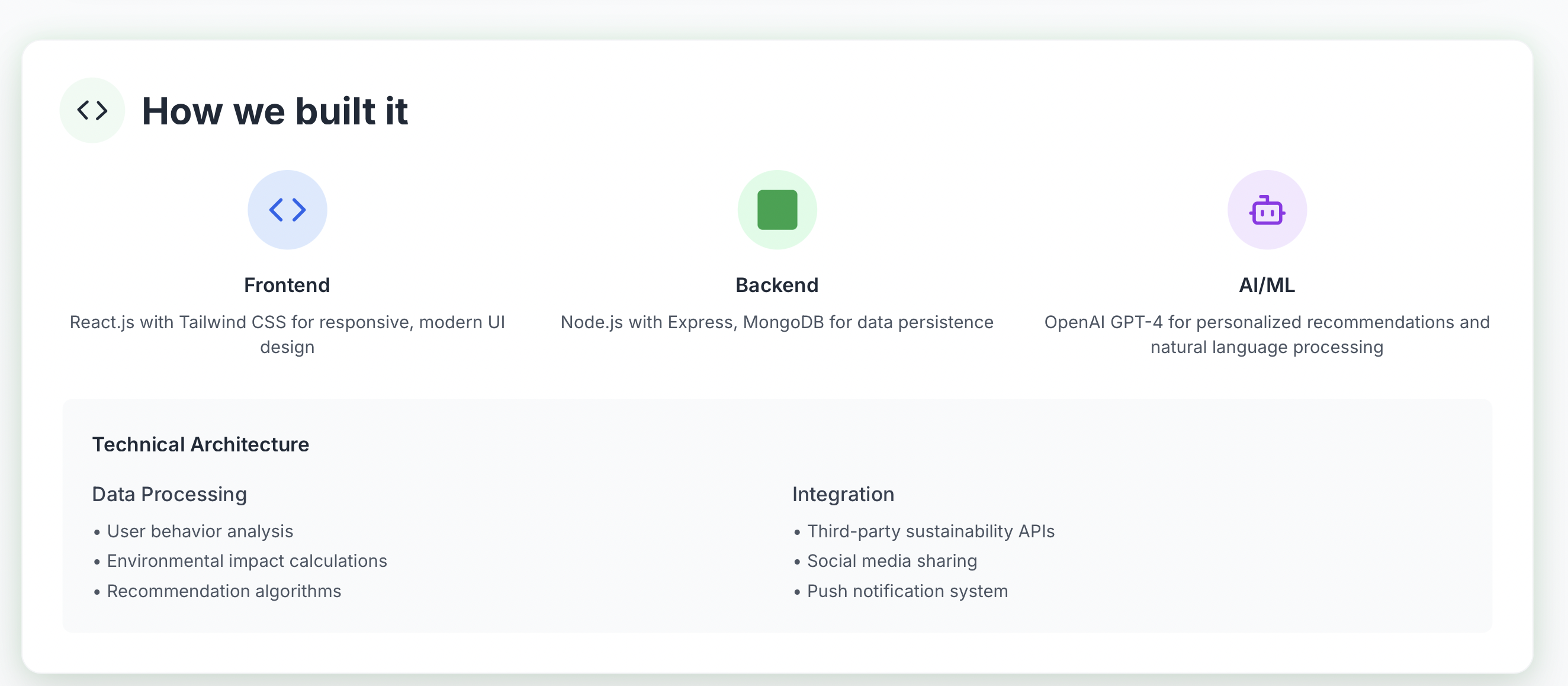Click 'Third-party sustainability APIs' list item
The width and height of the screenshot is (1568, 686).
click(930, 531)
